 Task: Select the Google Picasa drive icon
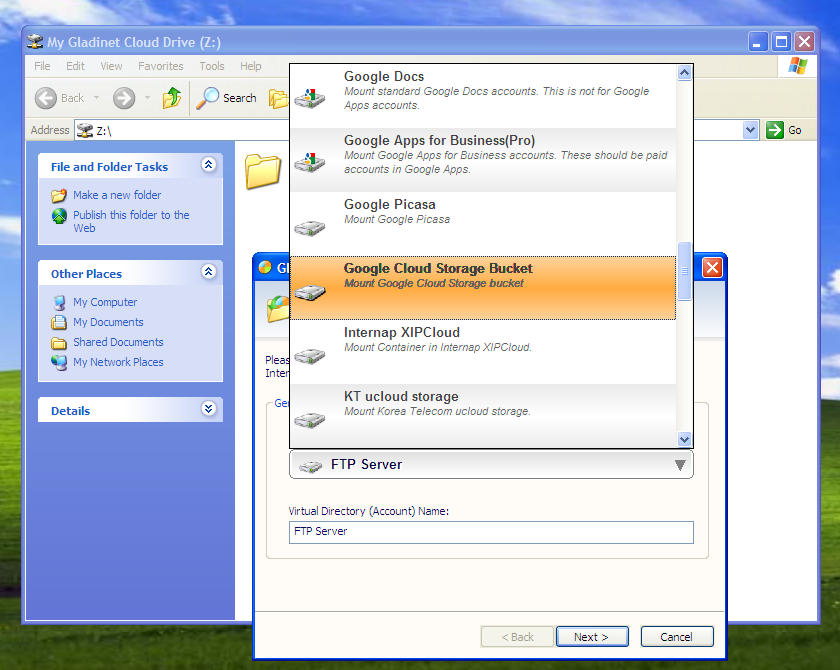[310, 228]
